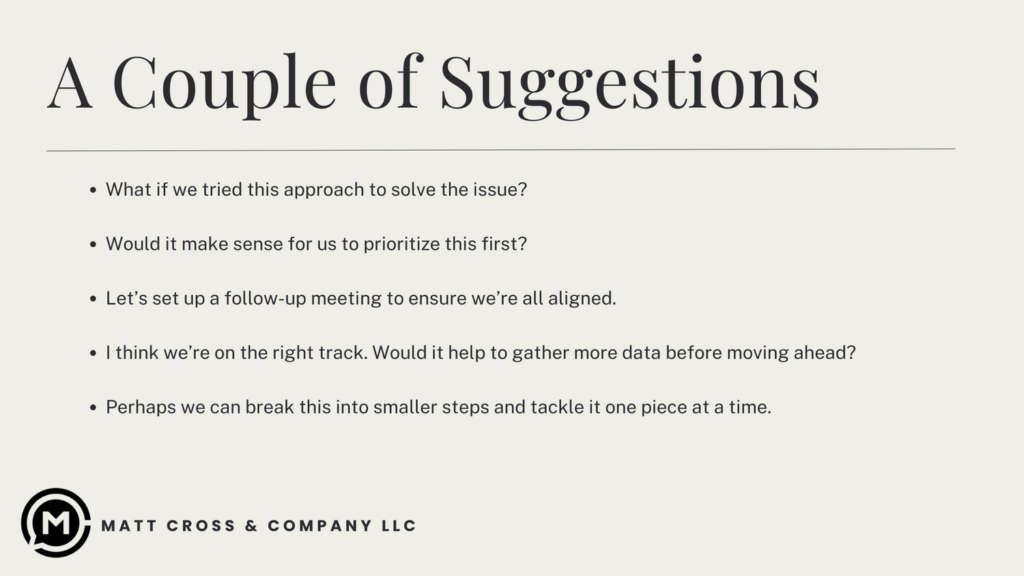
Task: Select the sentence about breaking into smaller steps
Action: [x=438, y=408]
